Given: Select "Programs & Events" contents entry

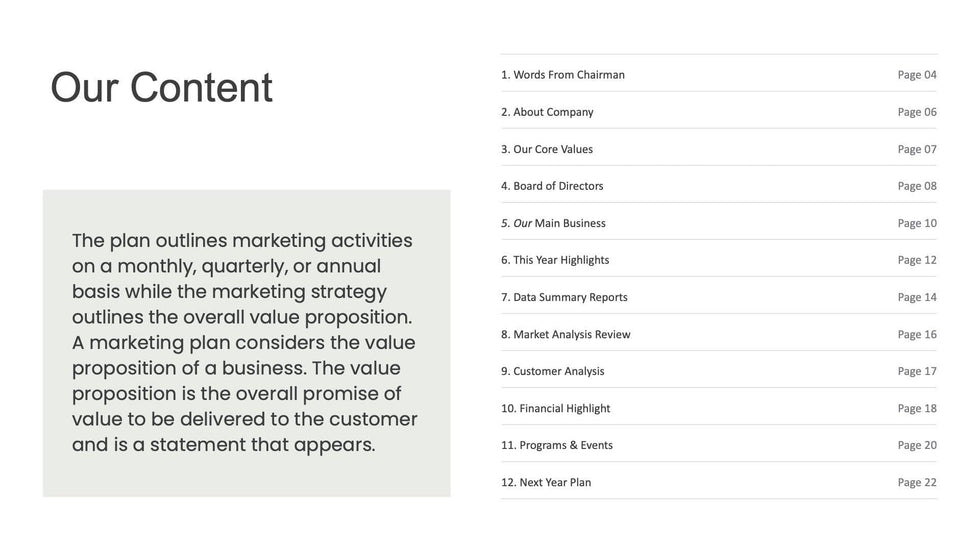Looking at the screenshot, I should coord(557,445).
